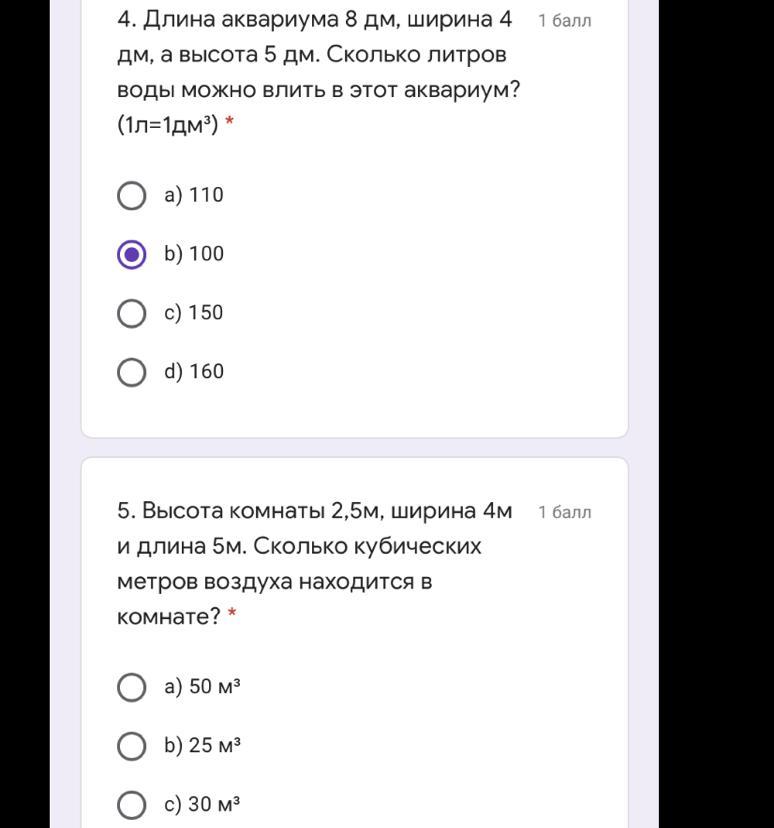774x828 pixels.
Task: Click the "b) 25 м³" label text
Action: click(203, 747)
